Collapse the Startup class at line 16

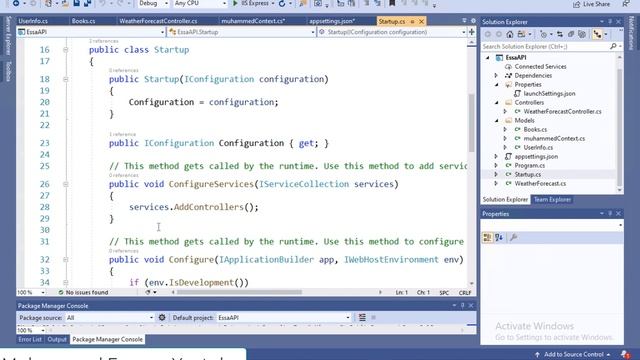65,50
